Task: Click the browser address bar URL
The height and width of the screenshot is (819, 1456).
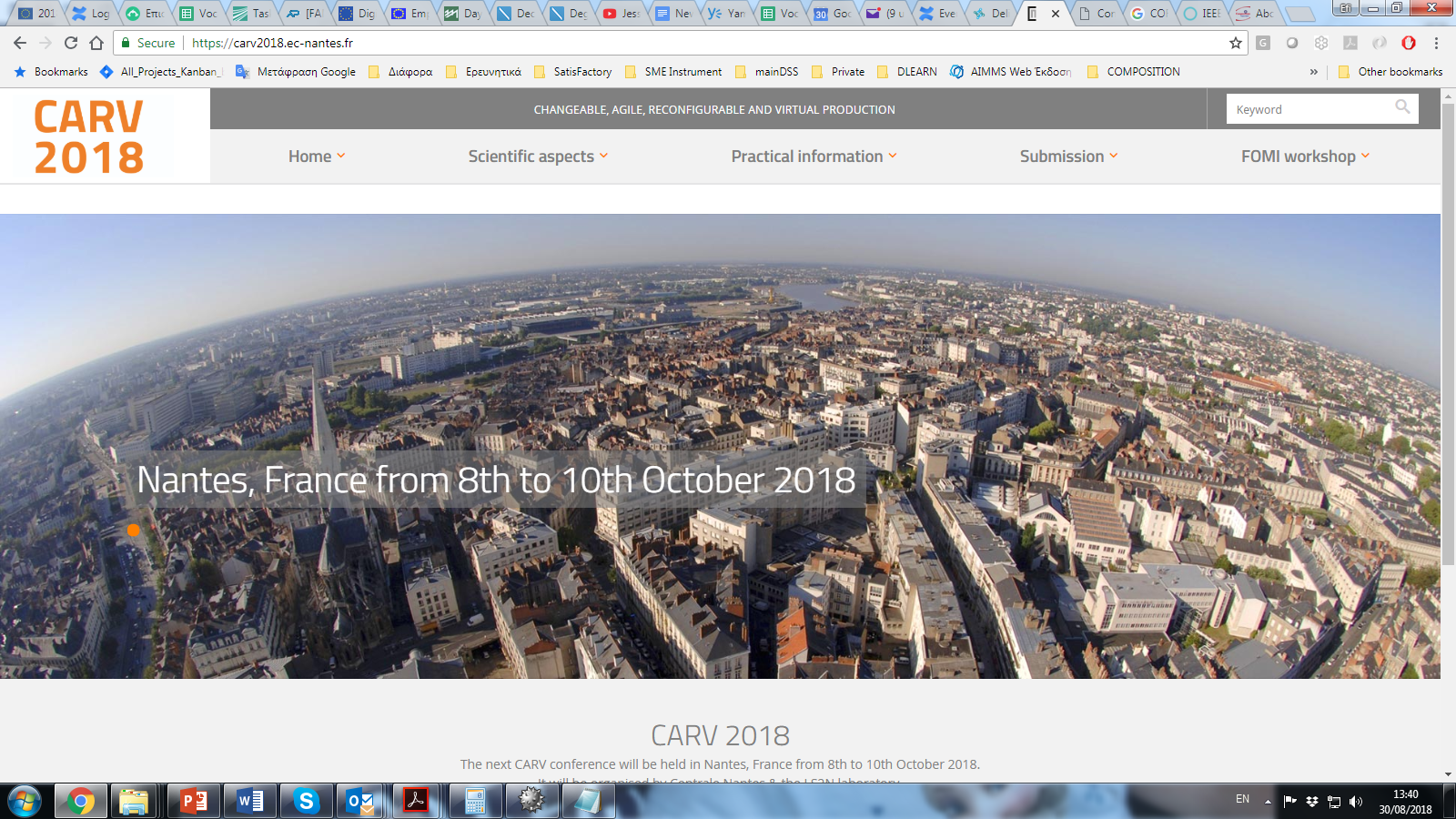Action: tap(272, 43)
